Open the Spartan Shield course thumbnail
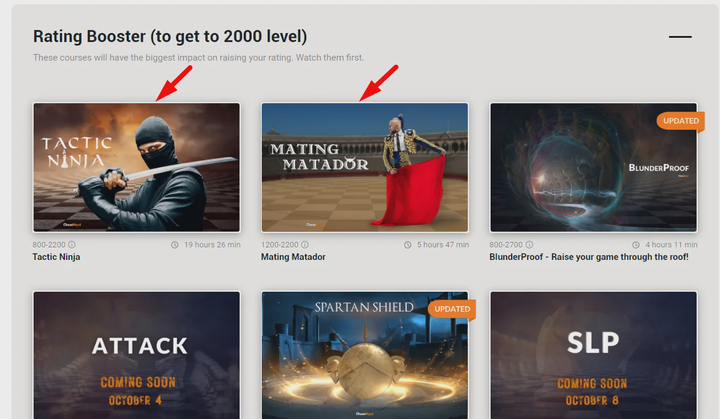 pos(365,355)
